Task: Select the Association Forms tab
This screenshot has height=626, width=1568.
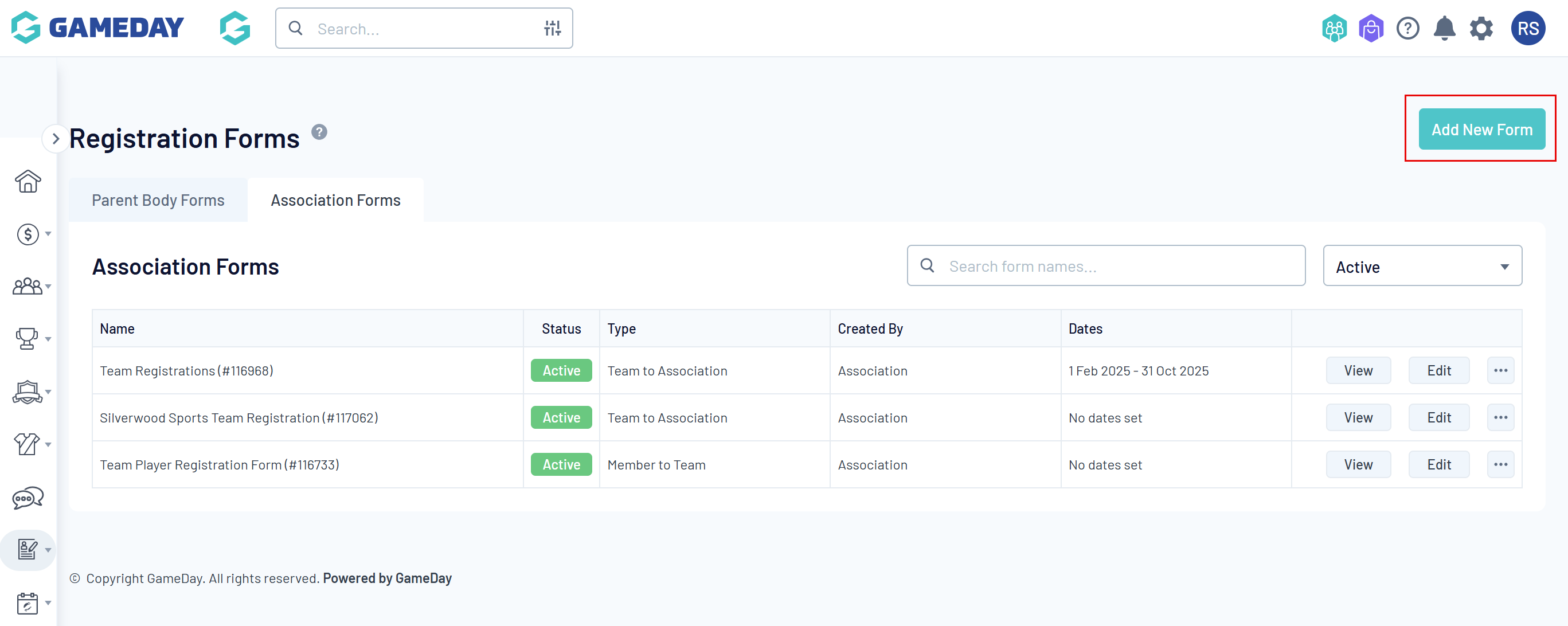Action: click(x=335, y=200)
